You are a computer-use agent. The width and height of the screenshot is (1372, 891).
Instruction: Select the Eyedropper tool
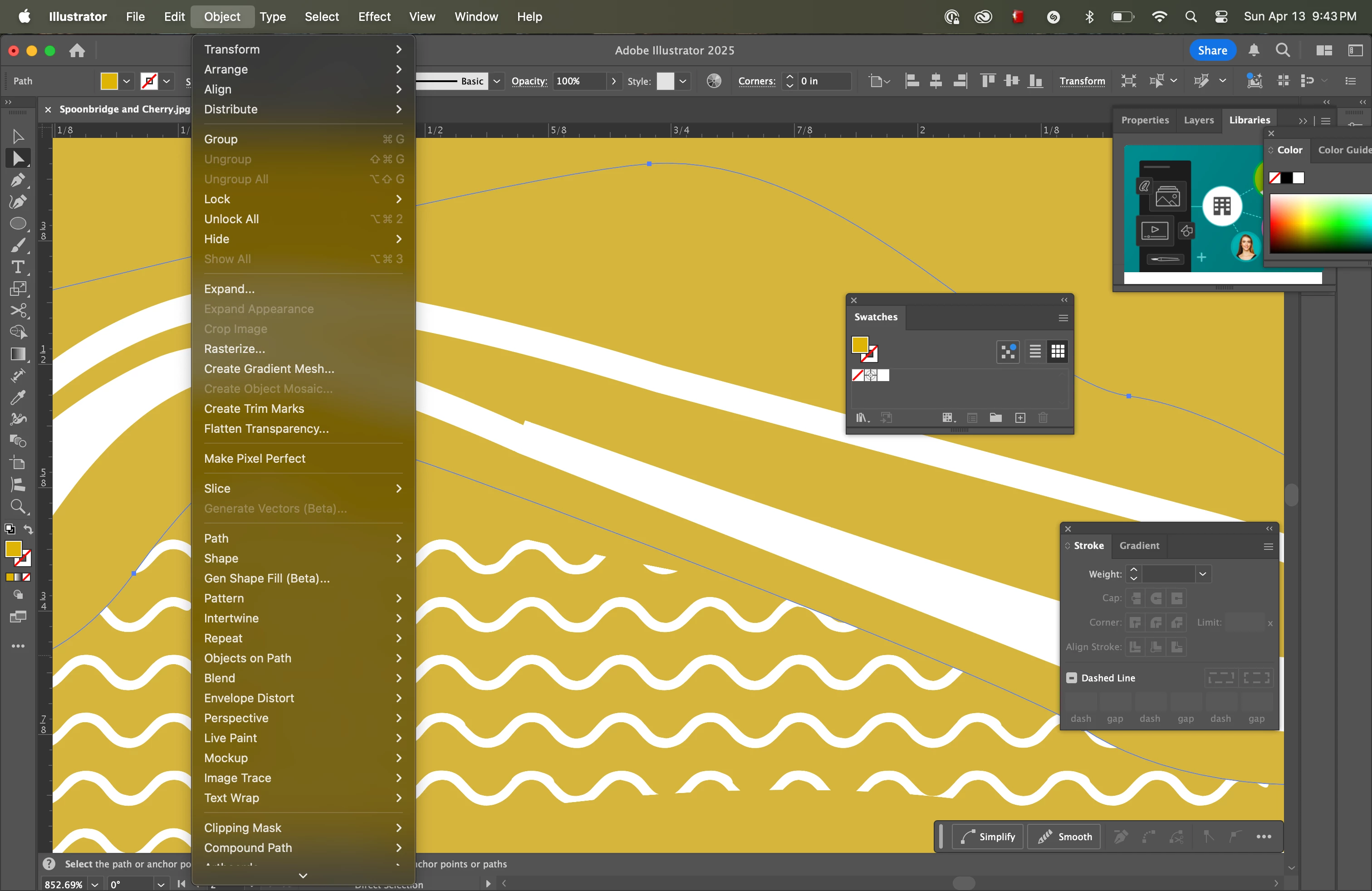18,398
